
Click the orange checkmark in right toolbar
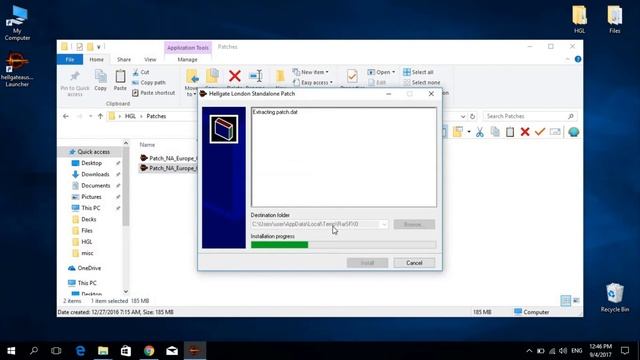coord(540,132)
